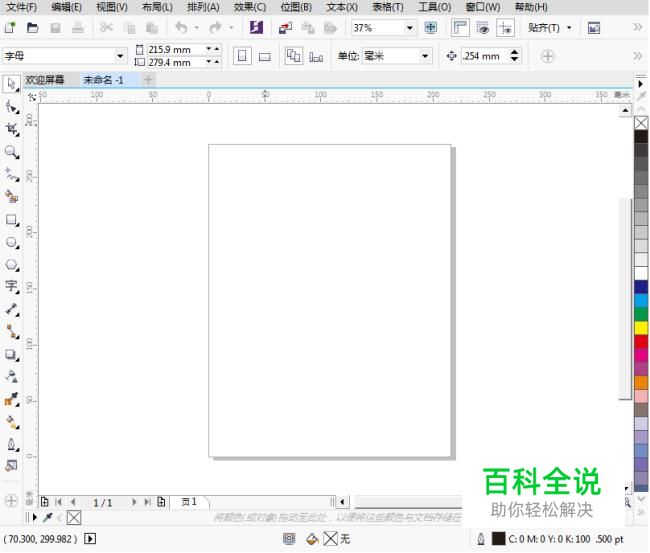Open the zoom level 37% dropdown

[x=410, y=28]
